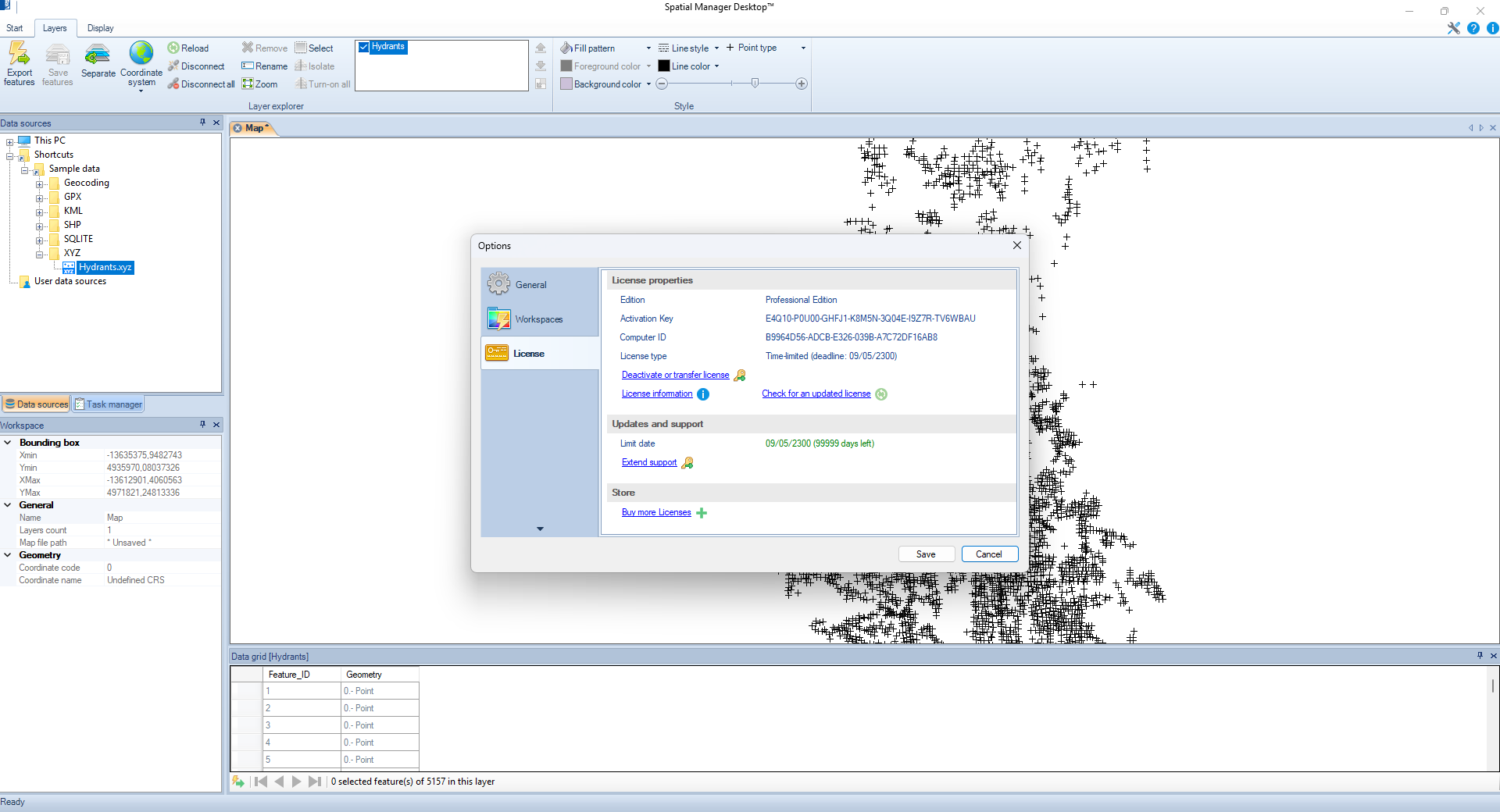Go to next record in data grid
The image size is (1500, 812).
pyautogui.click(x=297, y=782)
